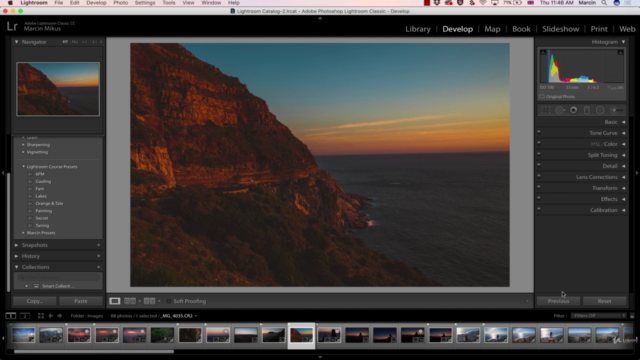Toggle highlight clipping indicator in histogram
The height and width of the screenshot is (360, 640).
pyautogui.click(x=620, y=52)
